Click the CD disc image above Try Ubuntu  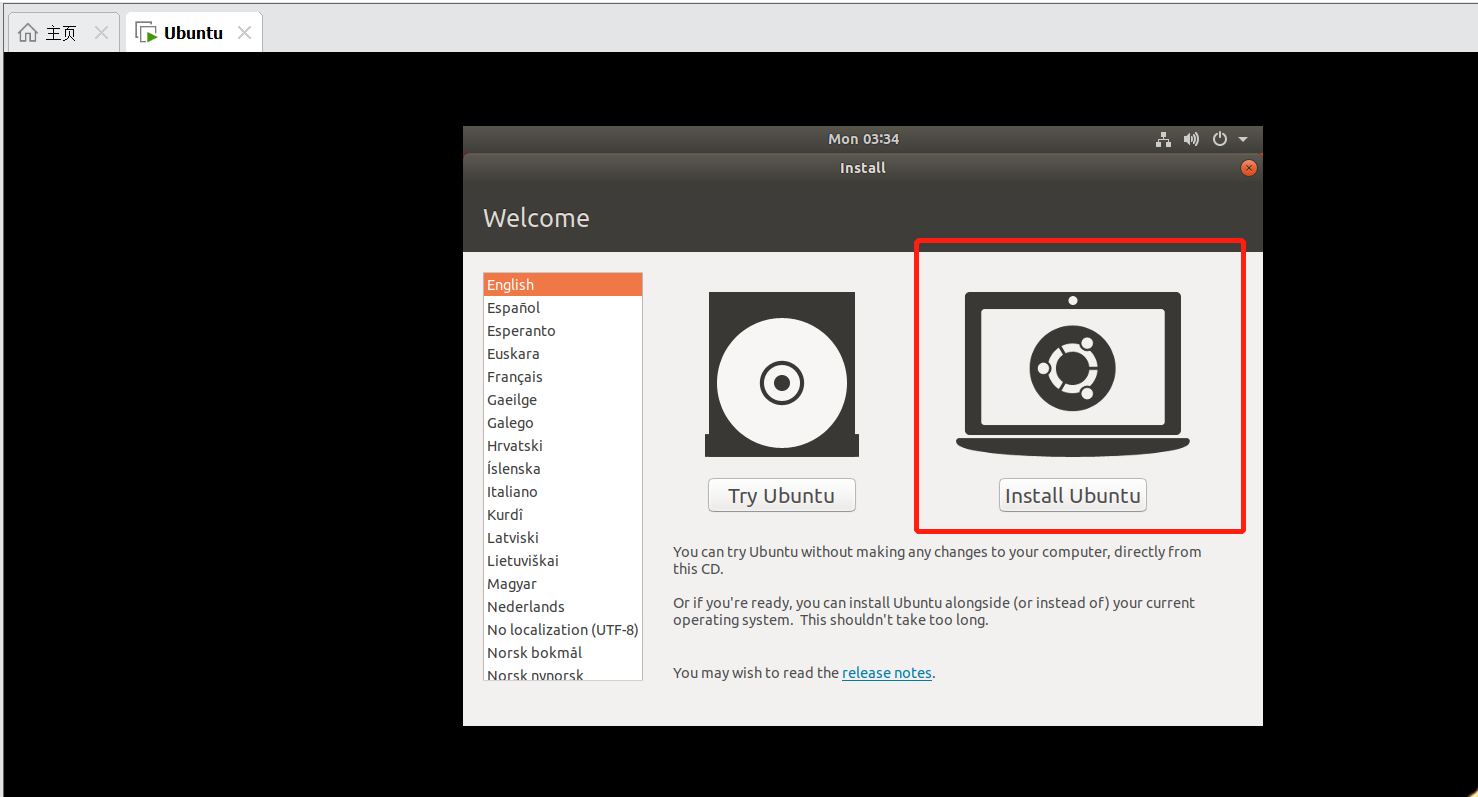pos(782,374)
